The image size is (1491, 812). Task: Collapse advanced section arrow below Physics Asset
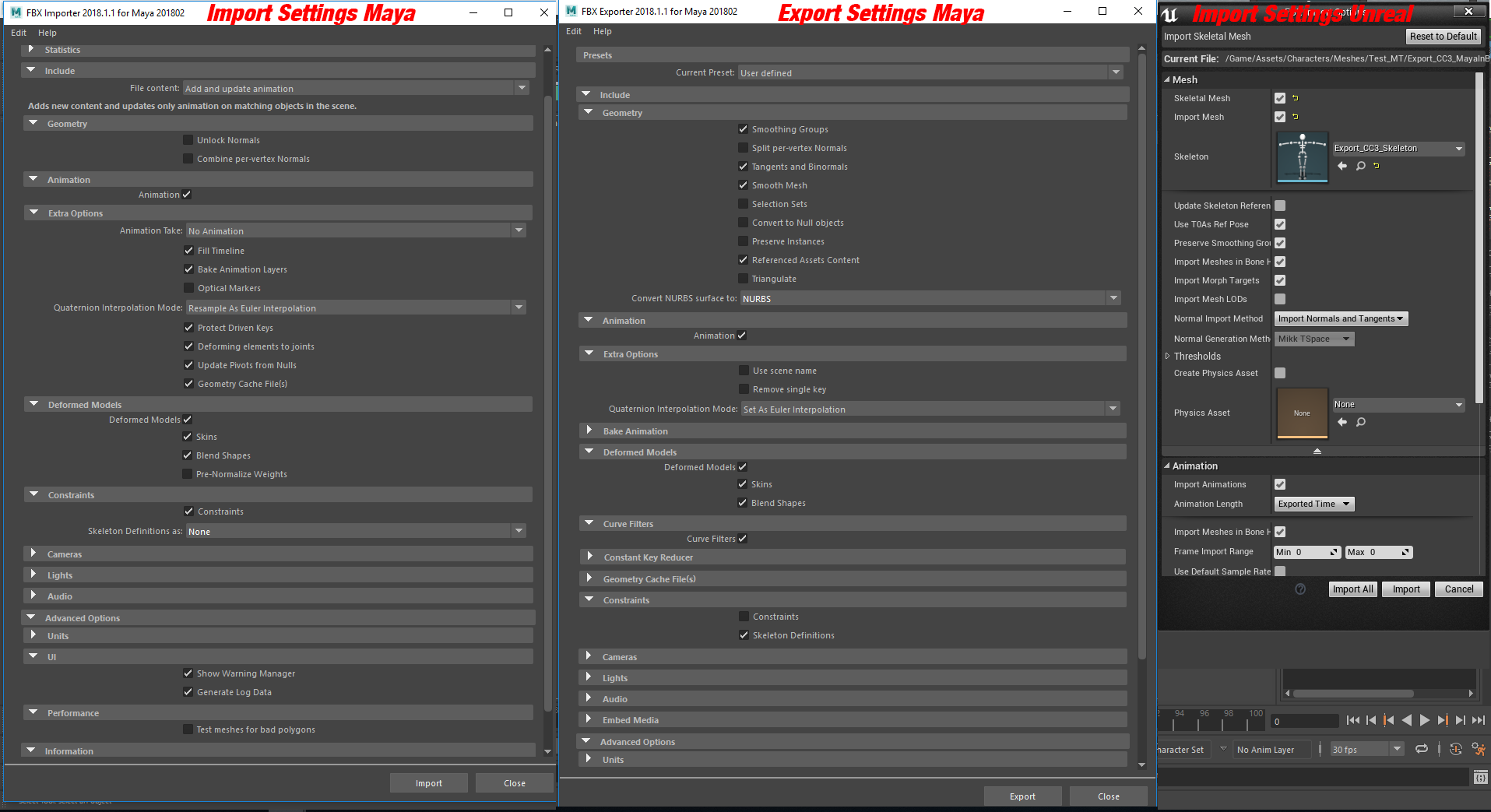(1317, 452)
